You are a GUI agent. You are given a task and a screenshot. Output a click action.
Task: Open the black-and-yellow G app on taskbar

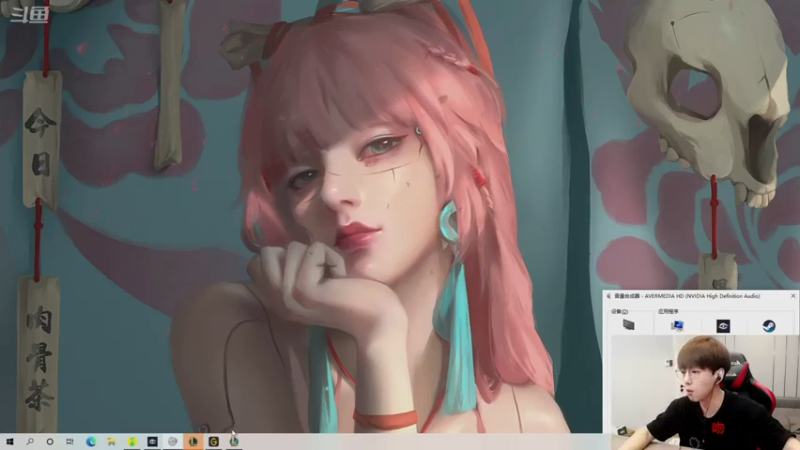click(214, 441)
